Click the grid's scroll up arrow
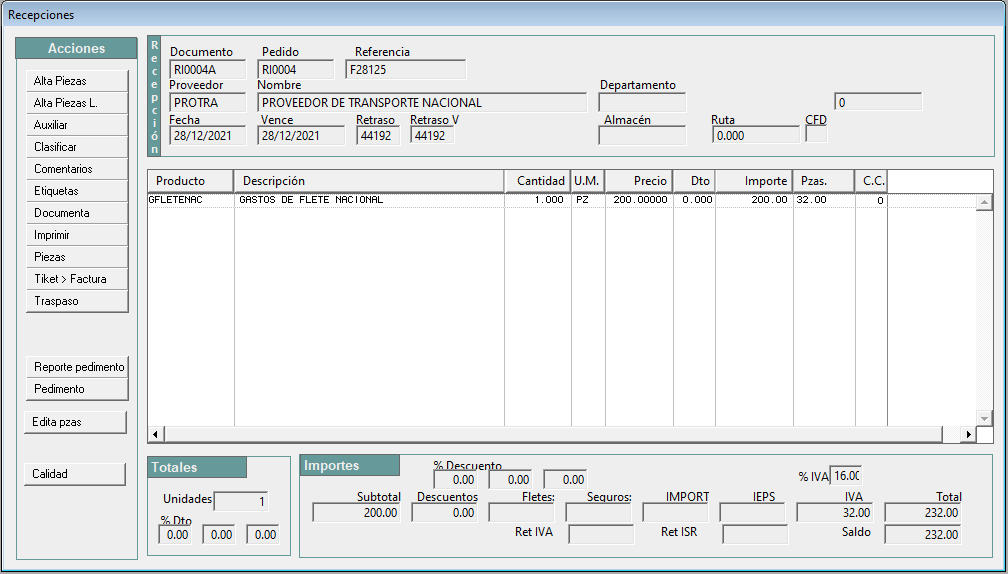This screenshot has width=1008, height=574. (984, 202)
